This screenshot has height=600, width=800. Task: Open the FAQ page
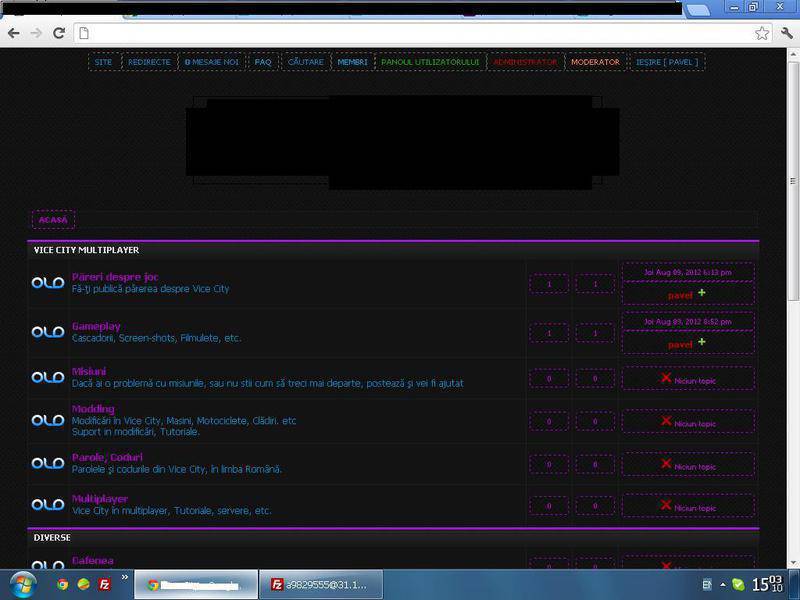coord(263,62)
